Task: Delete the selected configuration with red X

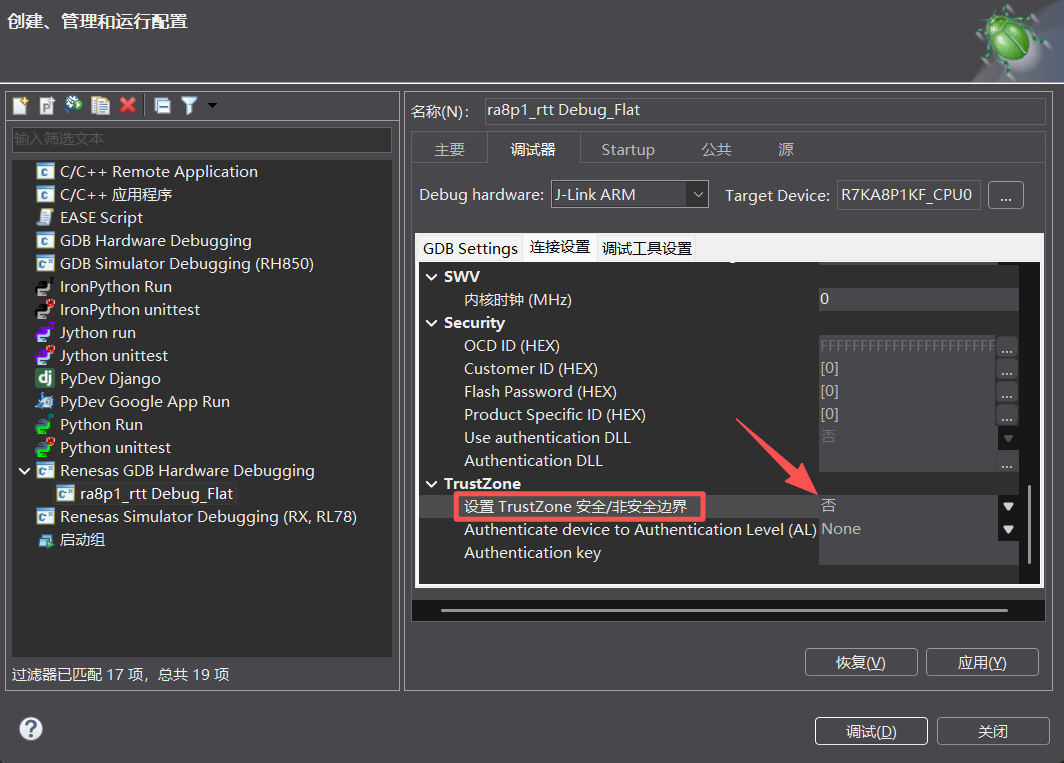Action: [x=128, y=105]
